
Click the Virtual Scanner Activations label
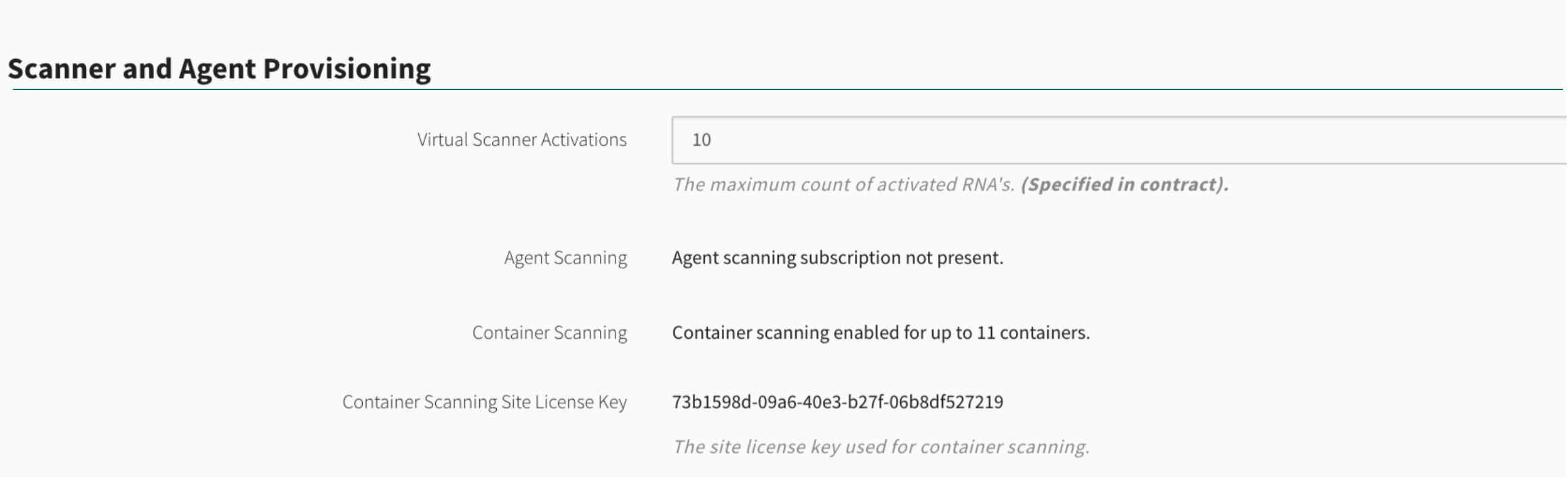tap(522, 140)
